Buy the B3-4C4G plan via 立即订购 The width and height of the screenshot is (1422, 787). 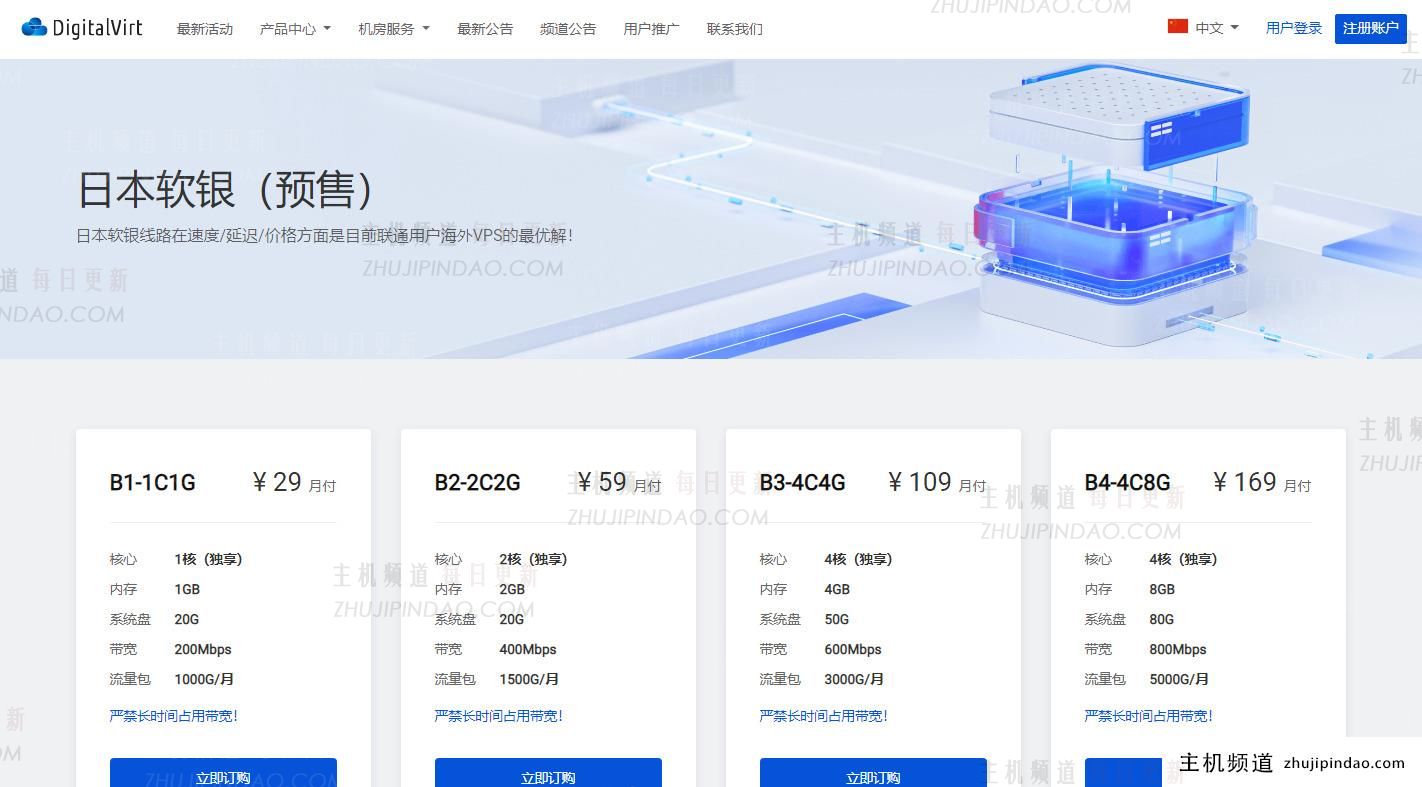pyautogui.click(x=873, y=773)
